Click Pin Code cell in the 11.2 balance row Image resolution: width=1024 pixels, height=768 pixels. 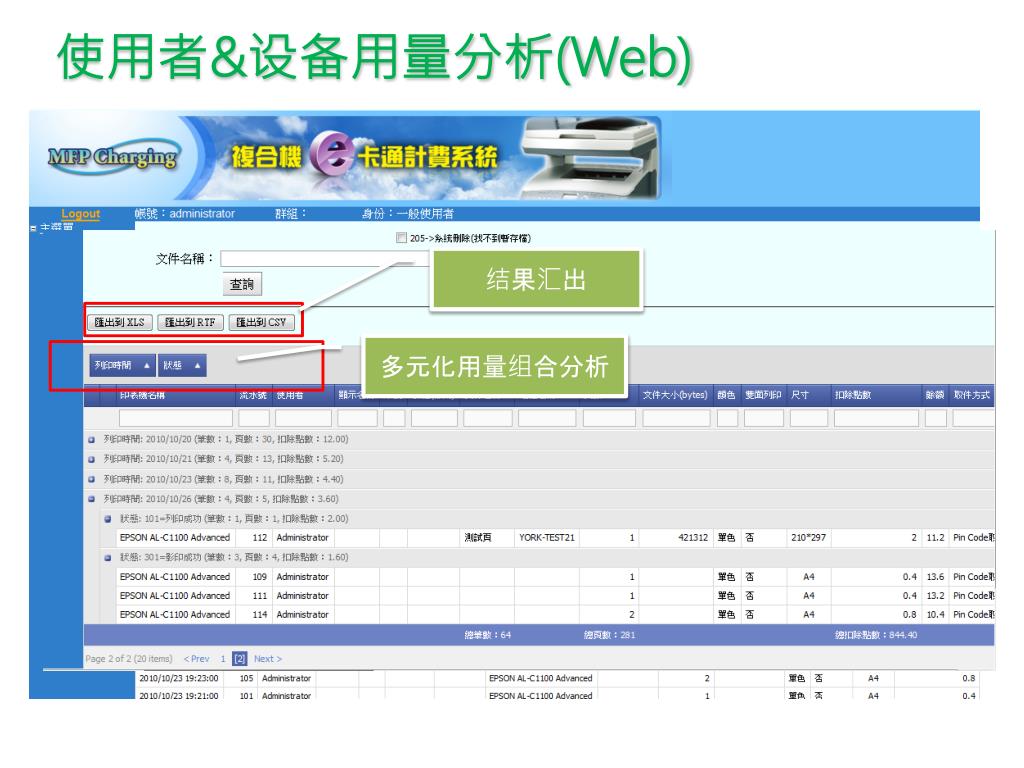974,537
